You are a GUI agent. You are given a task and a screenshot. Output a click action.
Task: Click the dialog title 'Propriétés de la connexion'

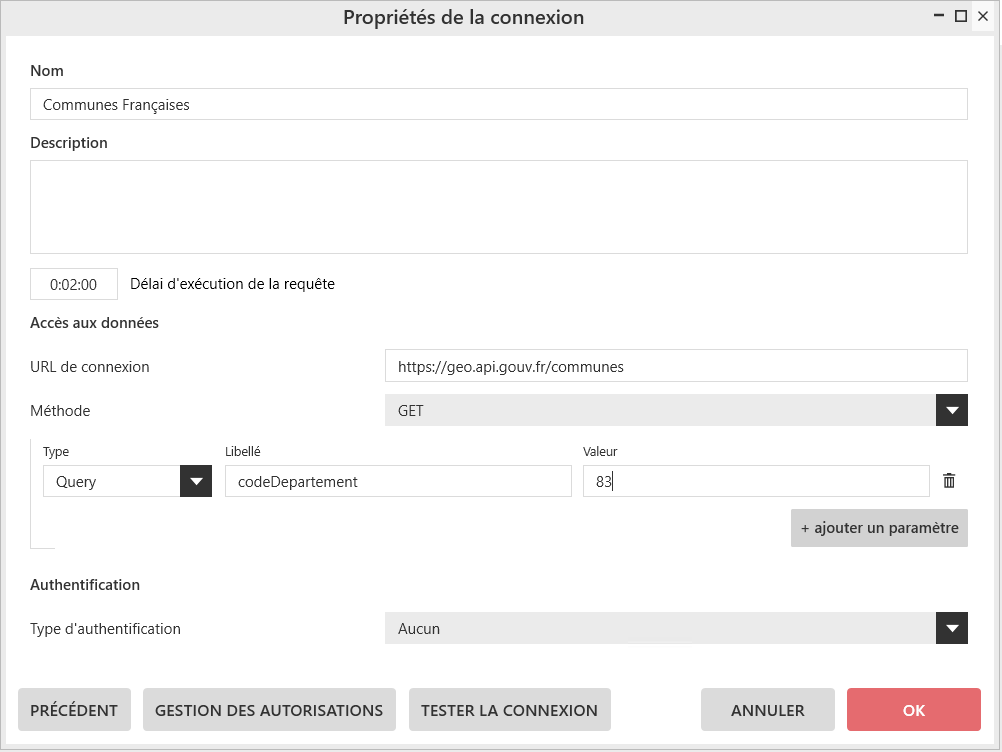(x=463, y=18)
